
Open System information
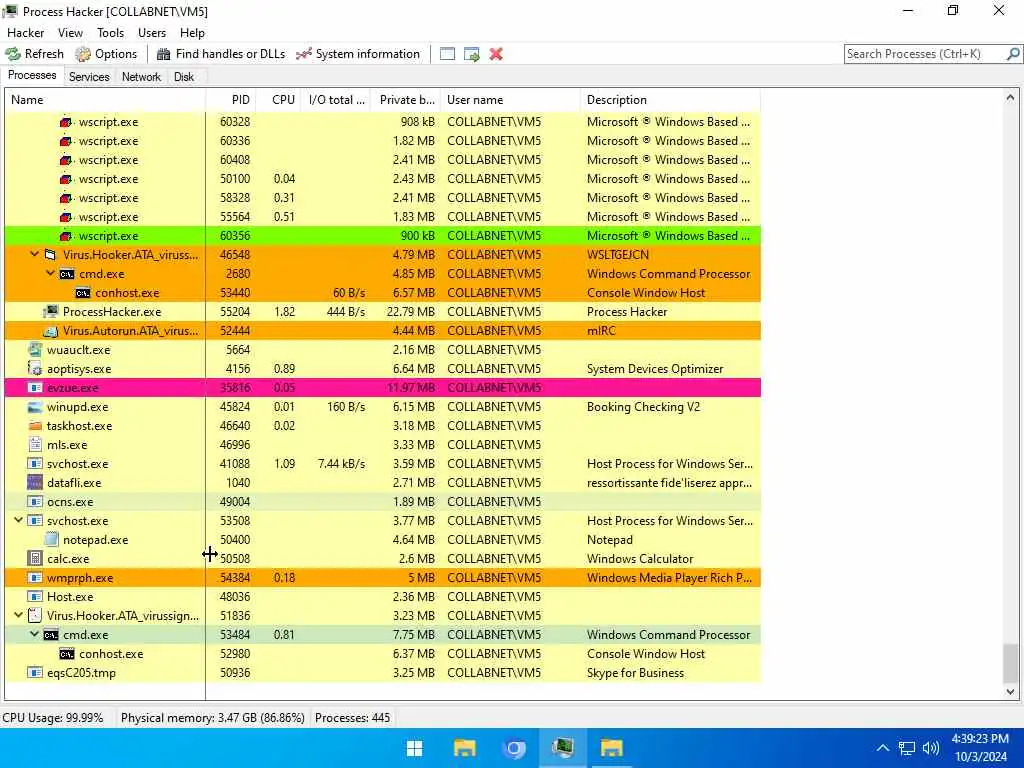pyautogui.click(x=358, y=54)
